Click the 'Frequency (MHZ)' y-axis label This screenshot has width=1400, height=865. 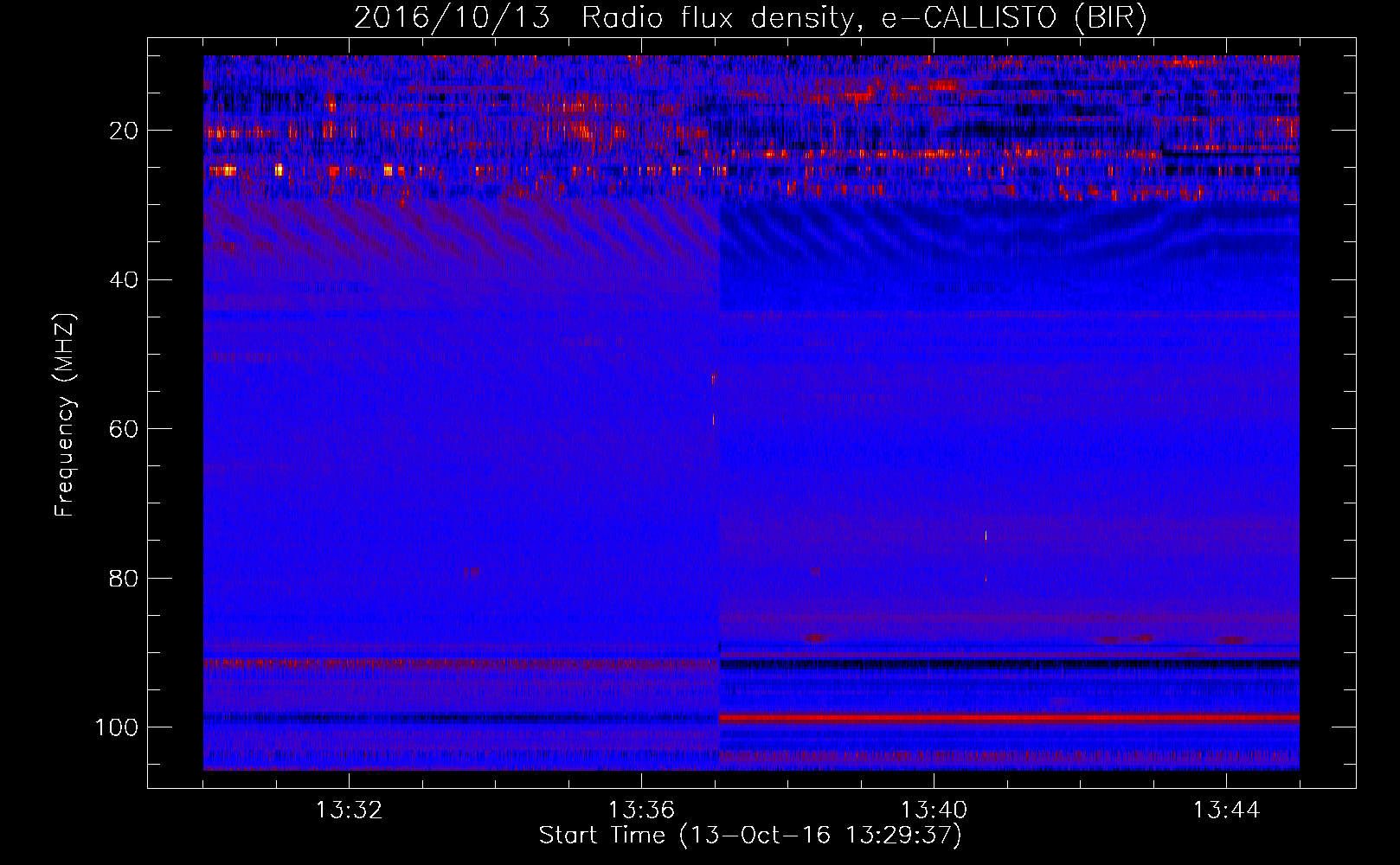click(x=65, y=415)
